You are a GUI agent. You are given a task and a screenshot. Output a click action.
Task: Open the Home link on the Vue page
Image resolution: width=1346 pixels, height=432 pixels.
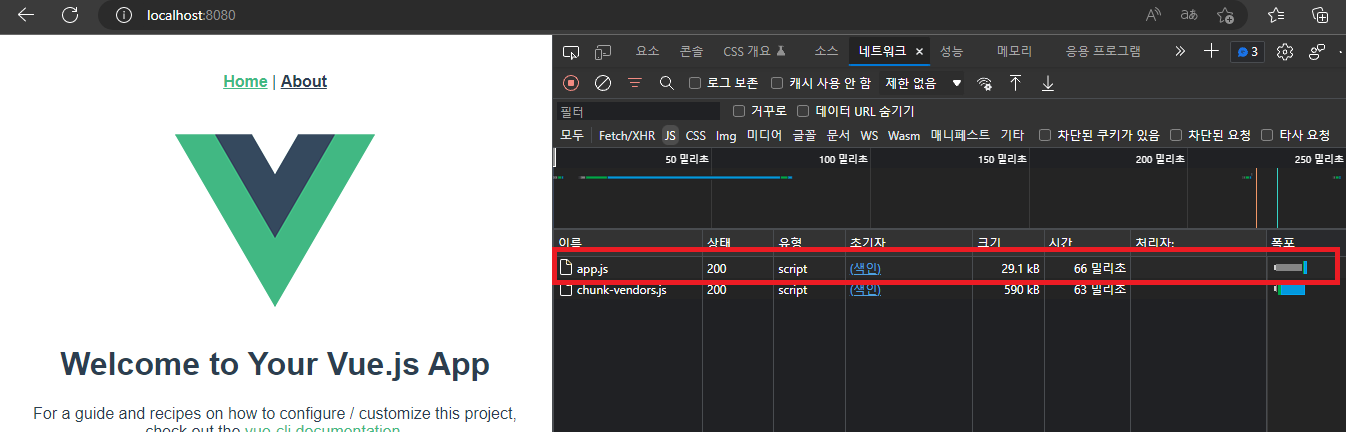245,81
